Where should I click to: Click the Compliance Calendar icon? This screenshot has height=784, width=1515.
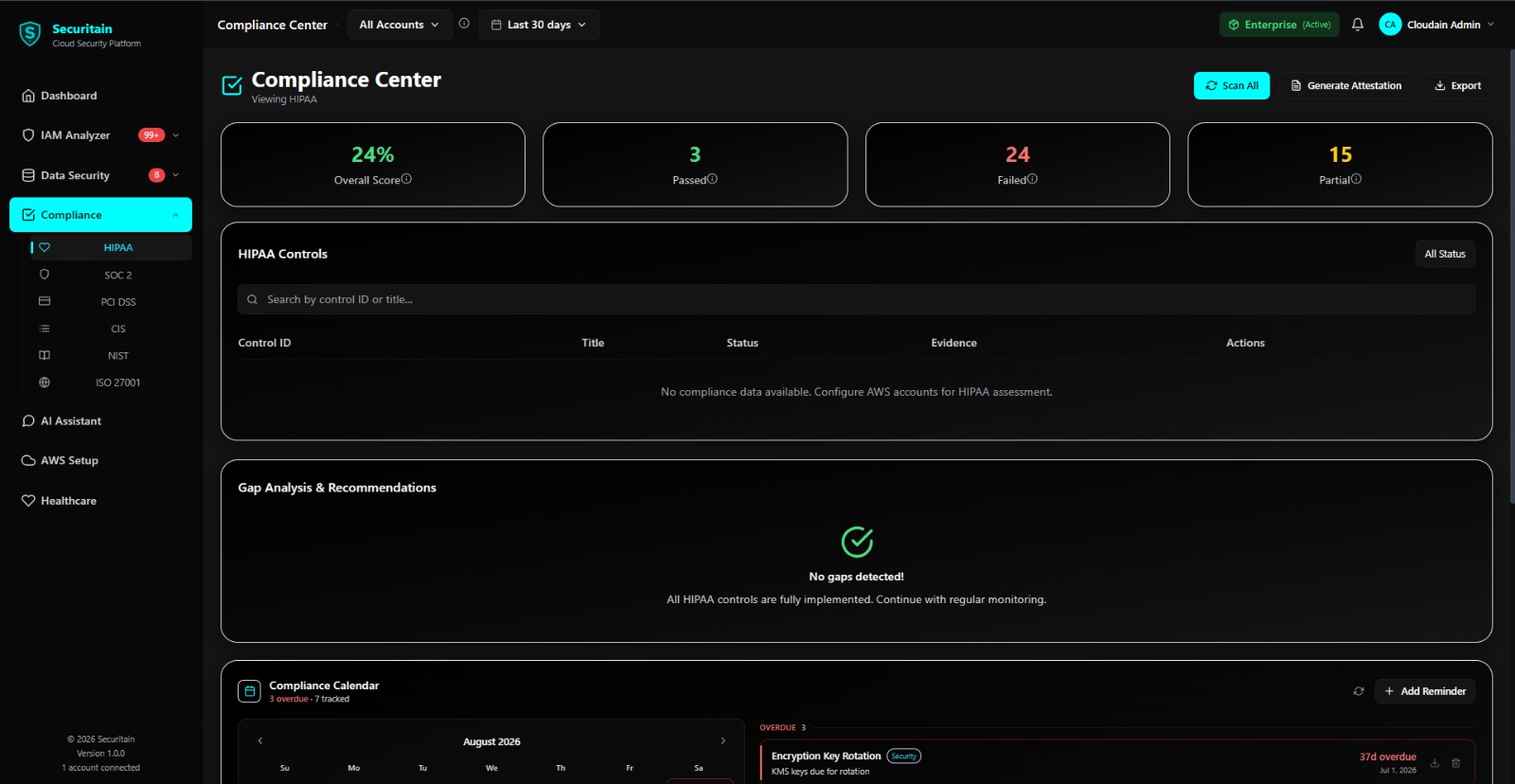click(x=249, y=691)
